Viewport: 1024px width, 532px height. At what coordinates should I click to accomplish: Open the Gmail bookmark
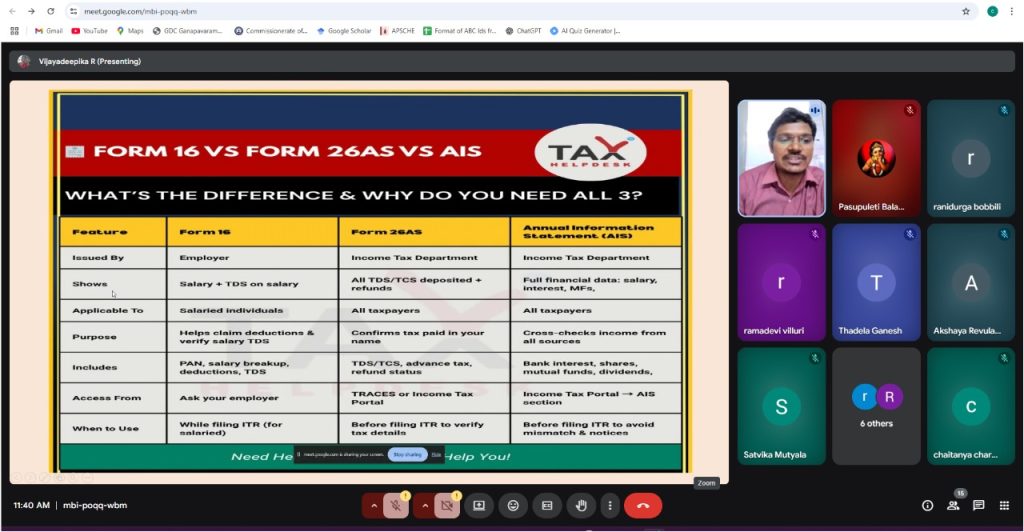pyautogui.click(x=48, y=31)
